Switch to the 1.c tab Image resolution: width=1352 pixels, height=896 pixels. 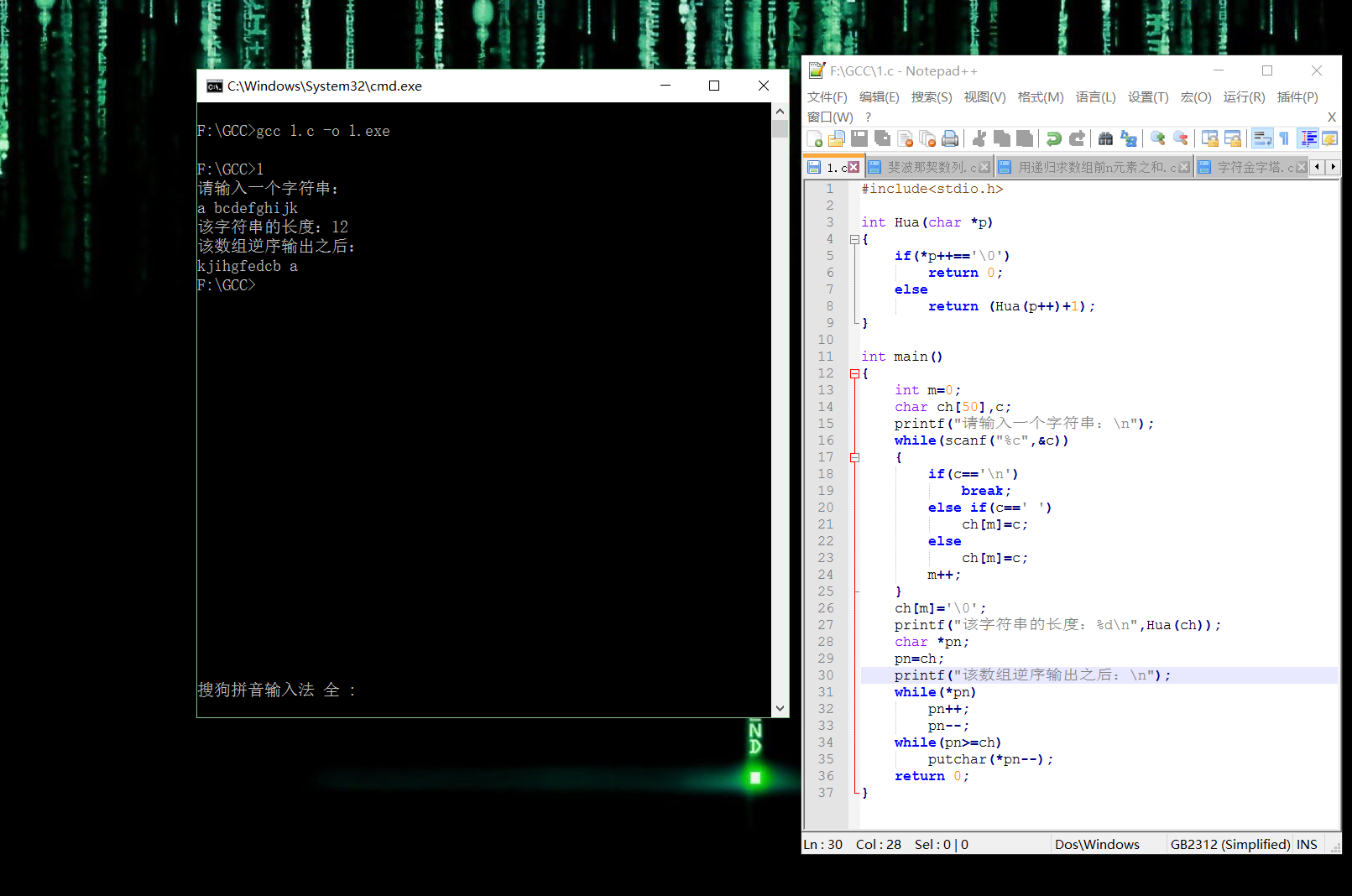tap(833, 167)
